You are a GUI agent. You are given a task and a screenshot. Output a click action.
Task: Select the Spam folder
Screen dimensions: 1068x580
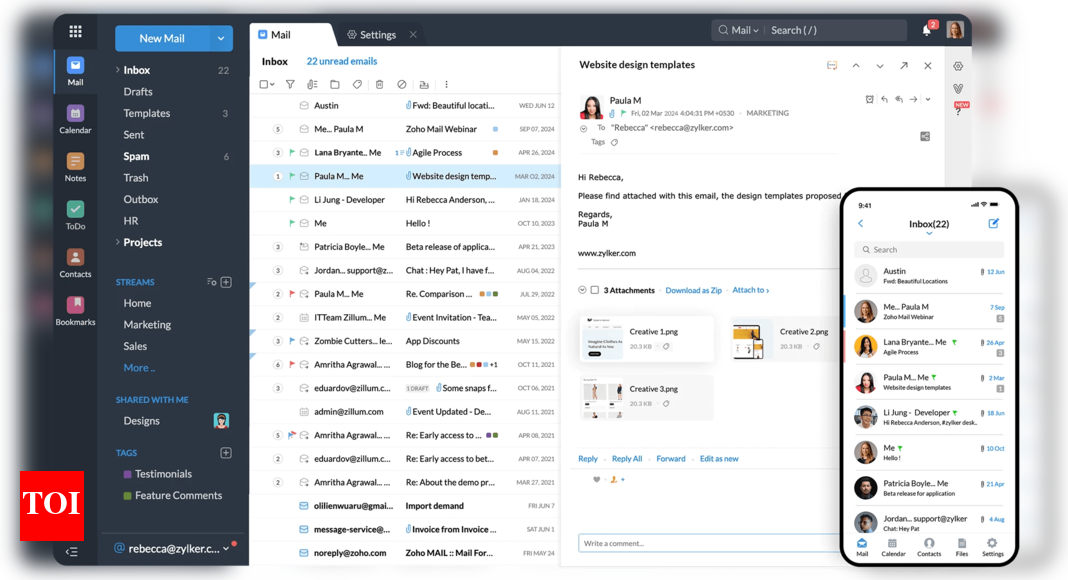point(136,156)
